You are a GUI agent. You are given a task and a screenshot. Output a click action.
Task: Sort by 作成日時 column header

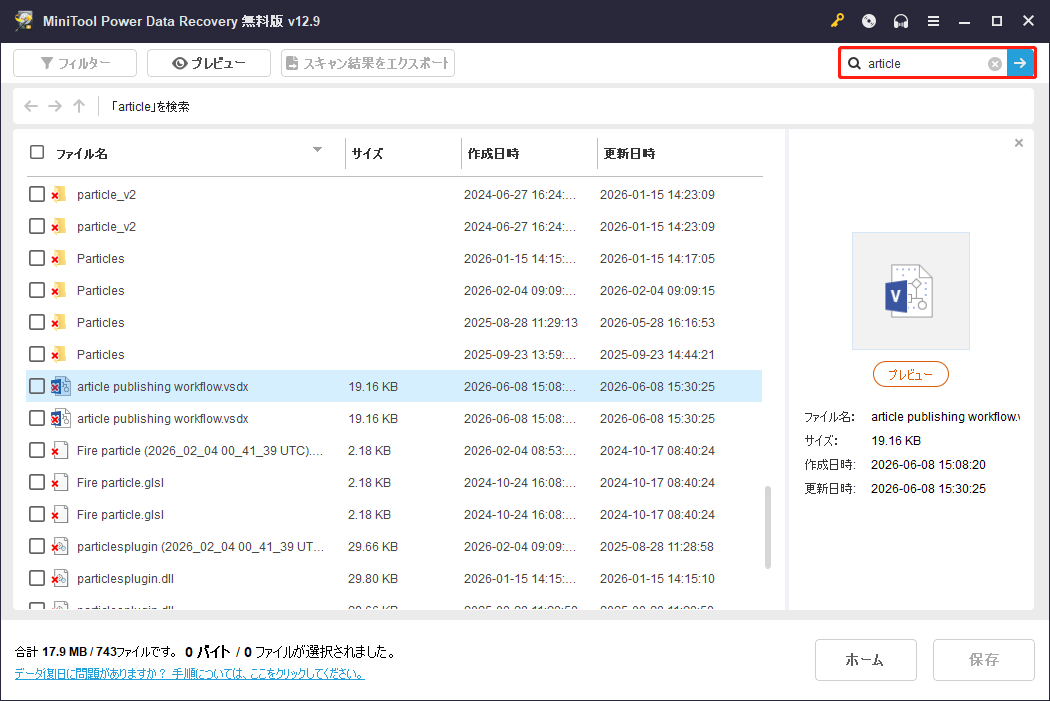coord(494,153)
